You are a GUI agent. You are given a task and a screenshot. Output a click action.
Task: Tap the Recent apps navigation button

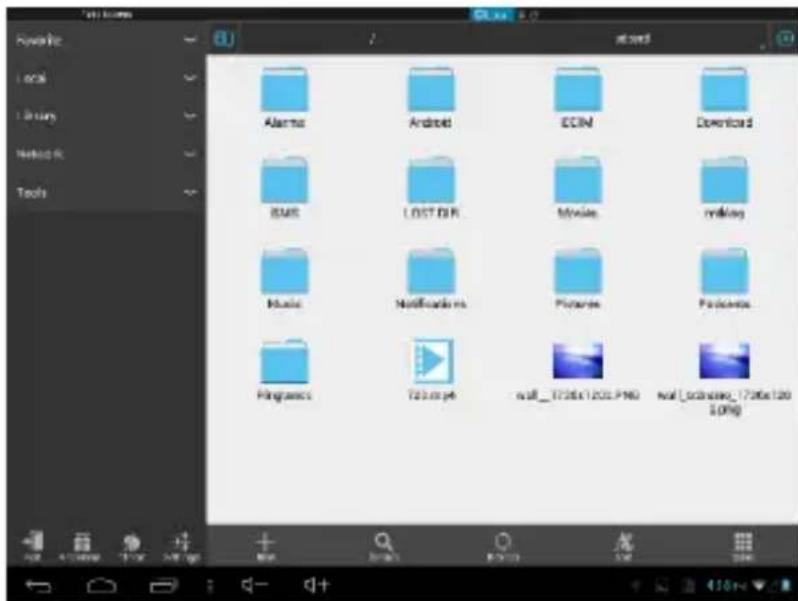coord(164,586)
